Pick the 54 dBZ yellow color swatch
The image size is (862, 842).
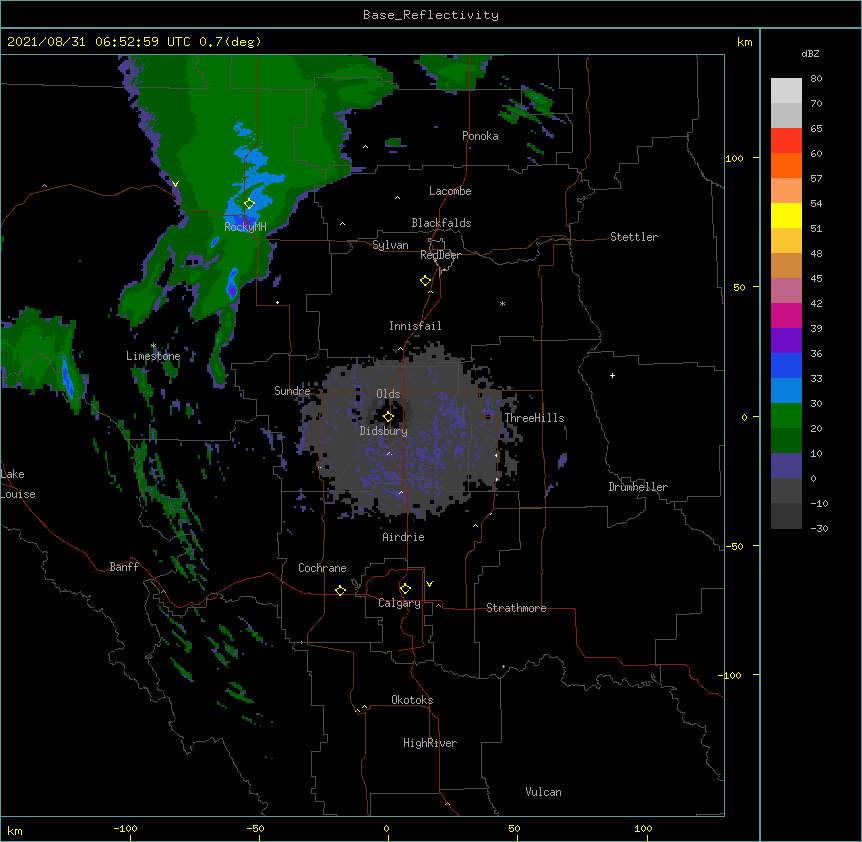(786, 215)
